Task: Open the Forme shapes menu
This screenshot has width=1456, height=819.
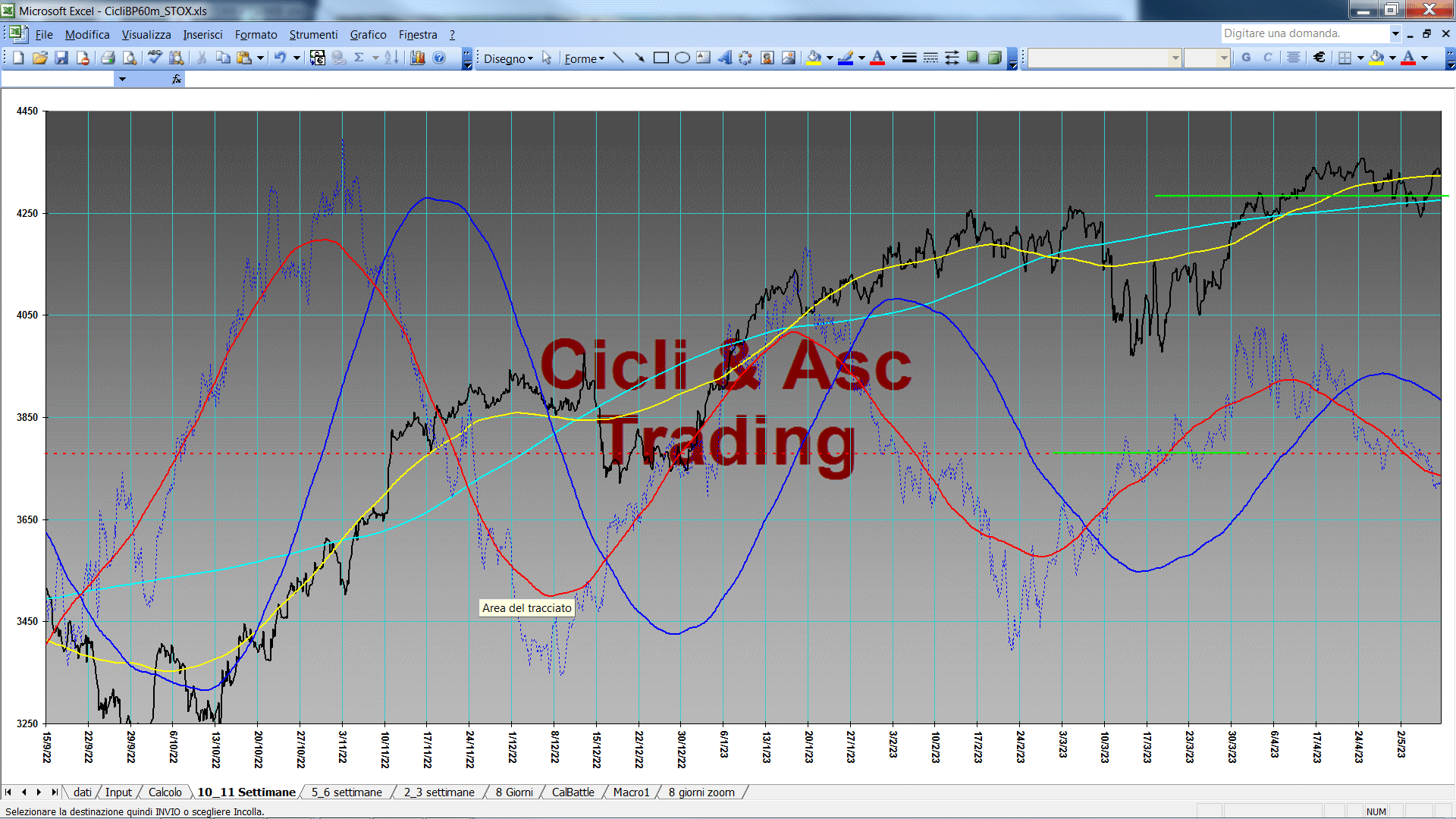Action: click(x=585, y=58)
